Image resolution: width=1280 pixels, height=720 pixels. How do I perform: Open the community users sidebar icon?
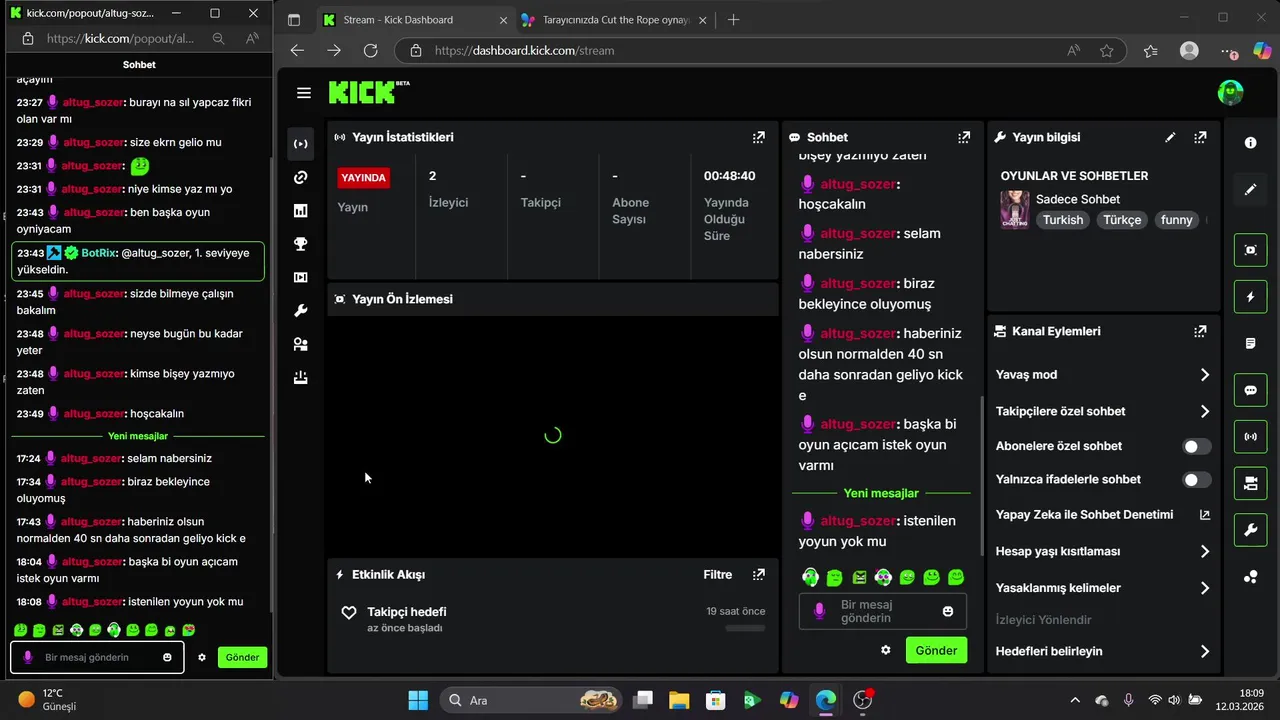(300, 344)
